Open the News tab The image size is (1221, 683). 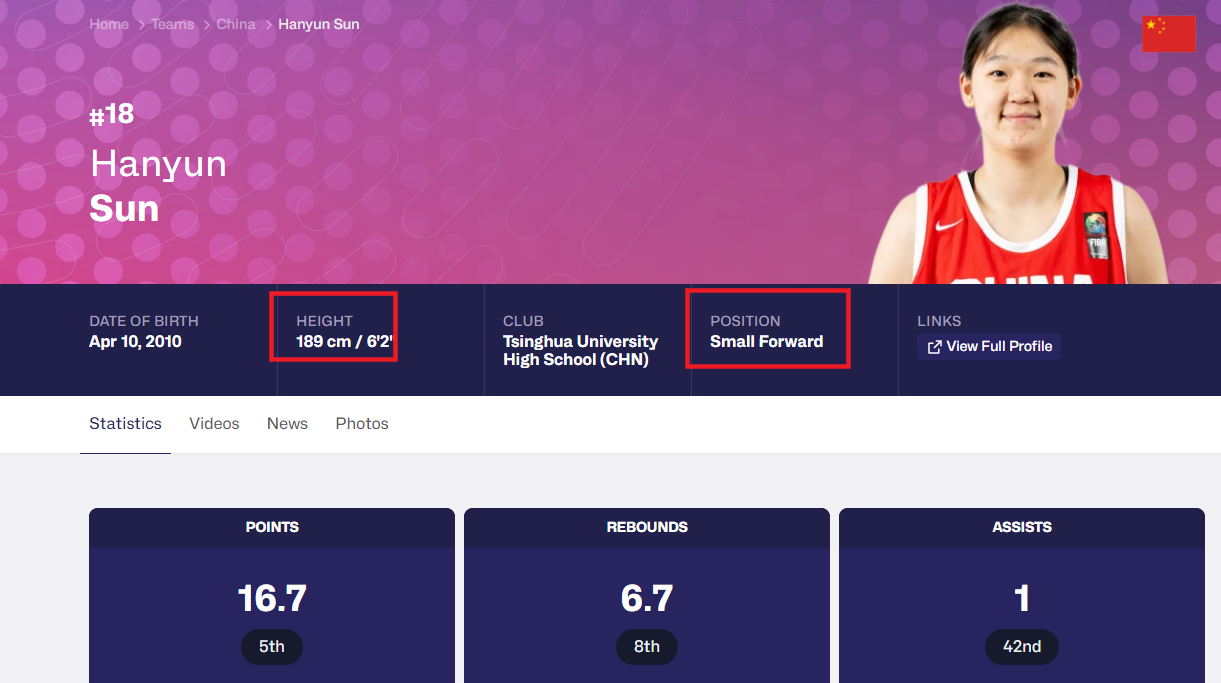pos(287,424)
